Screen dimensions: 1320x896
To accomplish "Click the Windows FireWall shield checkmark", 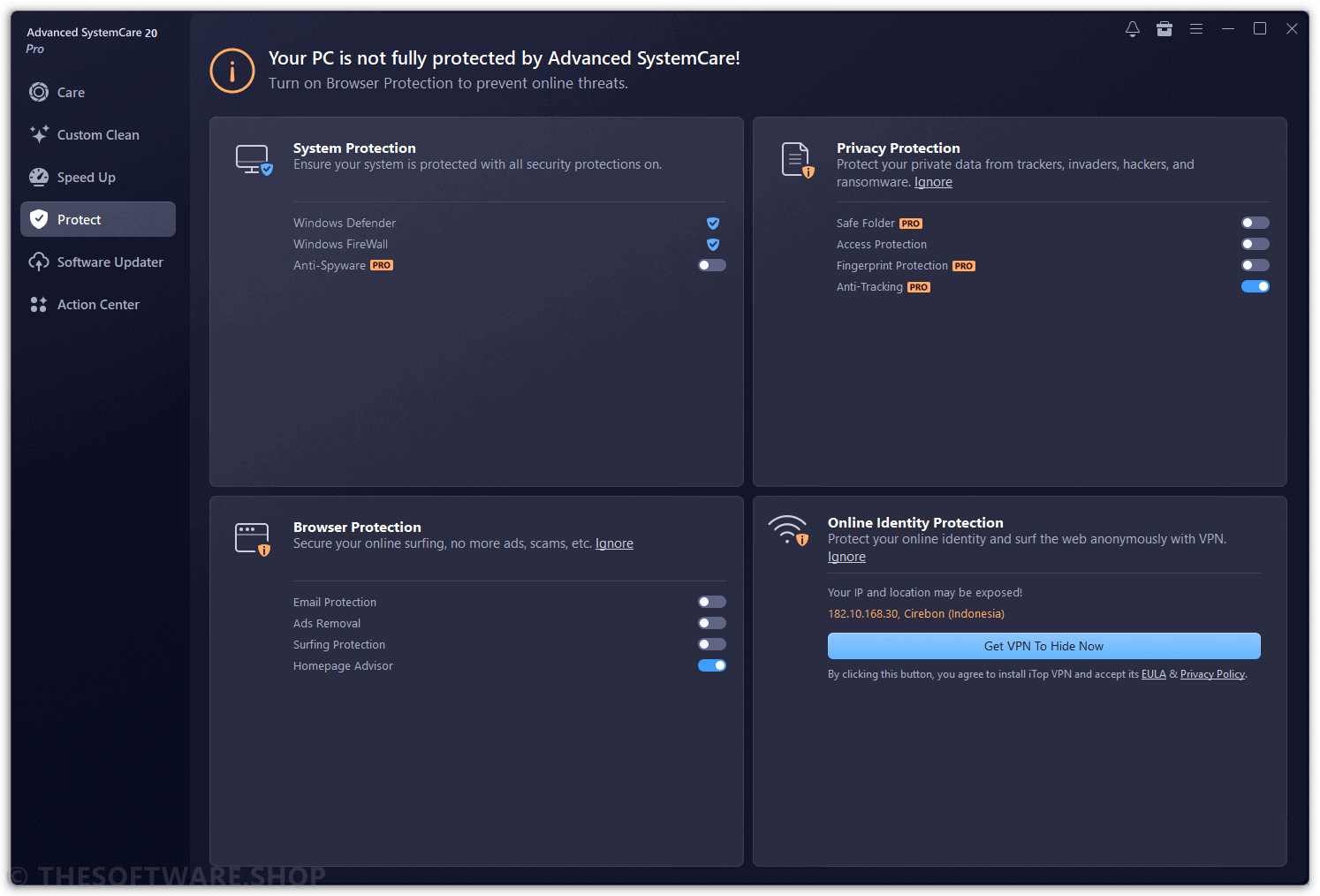I will pyautogui.click(x=713, y=244).
